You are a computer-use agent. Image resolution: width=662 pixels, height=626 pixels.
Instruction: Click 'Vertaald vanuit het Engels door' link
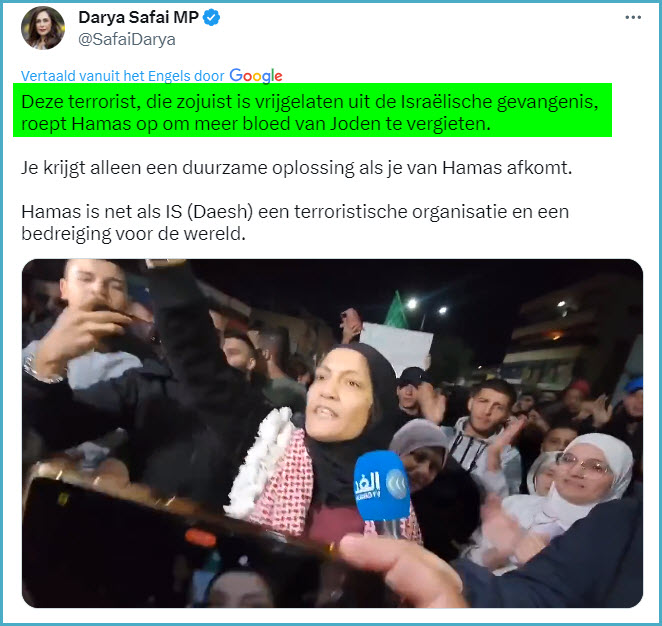(122, 76)
